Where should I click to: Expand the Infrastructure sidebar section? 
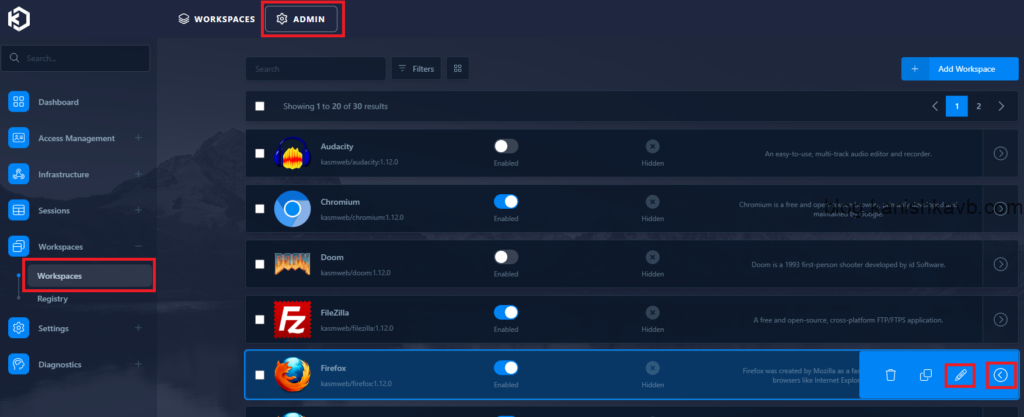pos(138,174)
